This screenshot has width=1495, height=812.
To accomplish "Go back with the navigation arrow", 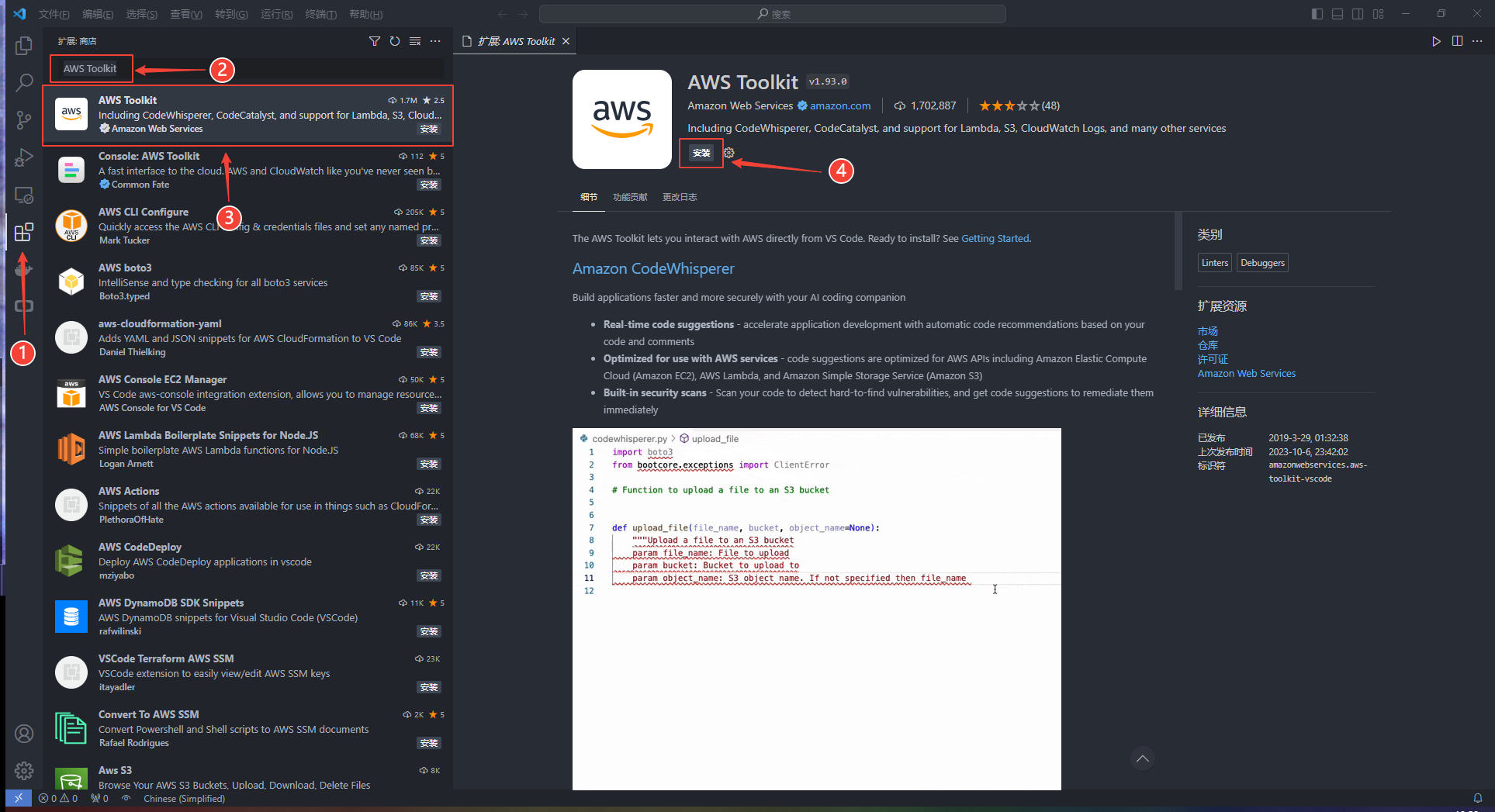I will coord(503,14).
